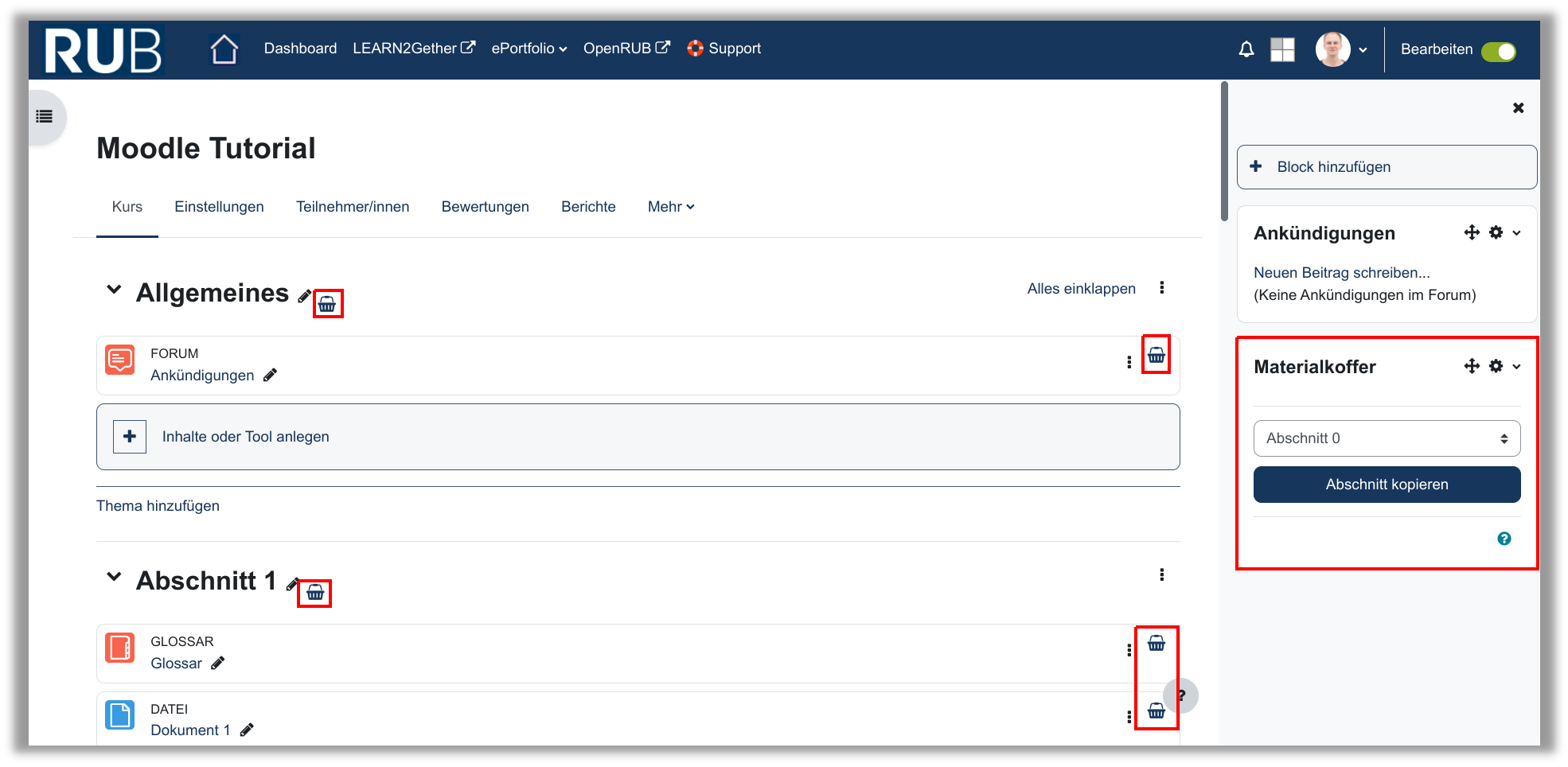
Task: Click the basket icon in the Glossar row
Action: [x=1156, y=643]
